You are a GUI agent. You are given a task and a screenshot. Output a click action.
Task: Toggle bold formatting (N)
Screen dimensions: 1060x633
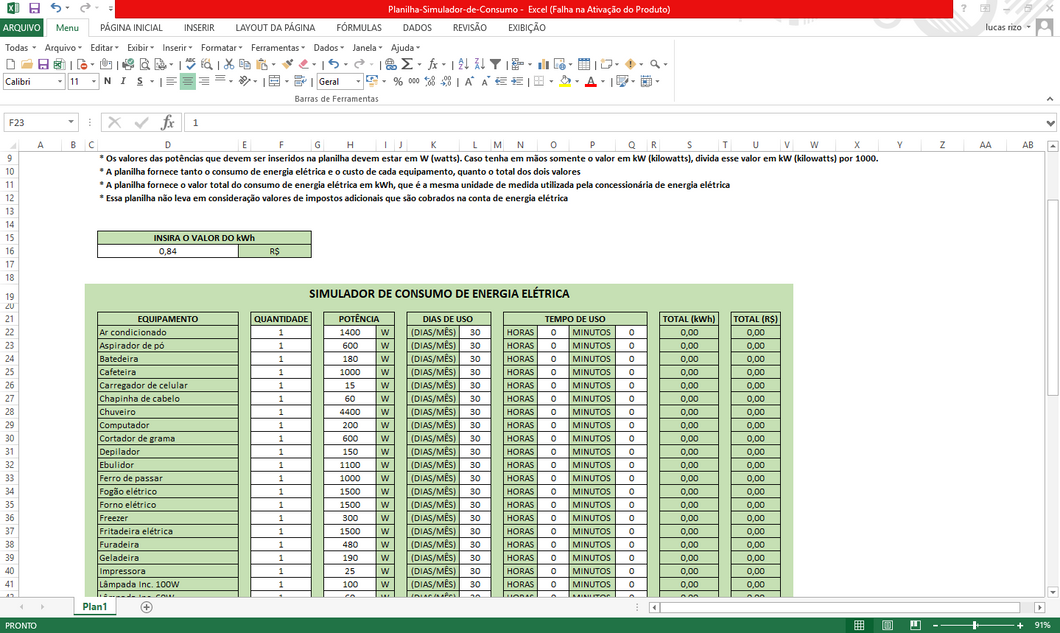(x=107, y=82)
